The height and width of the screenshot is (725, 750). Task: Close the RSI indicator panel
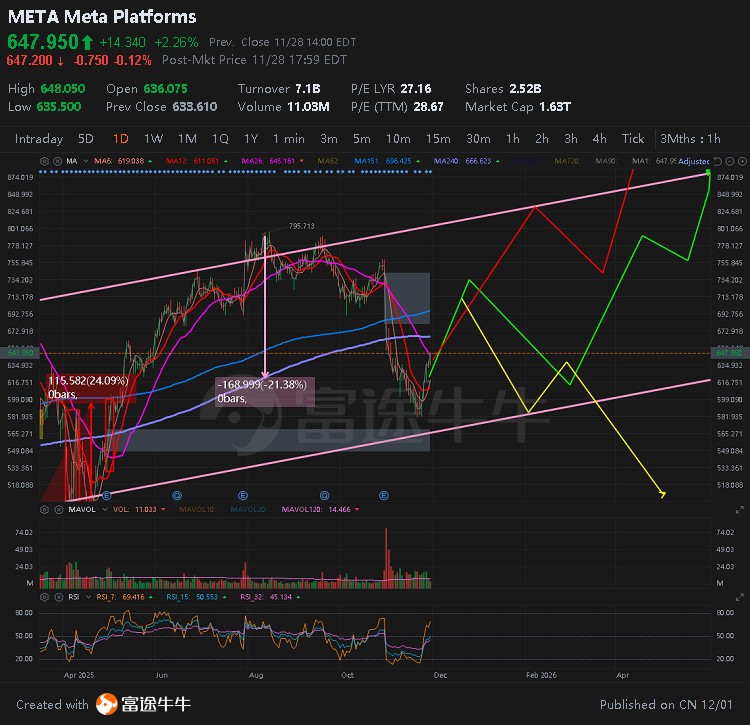56,596
